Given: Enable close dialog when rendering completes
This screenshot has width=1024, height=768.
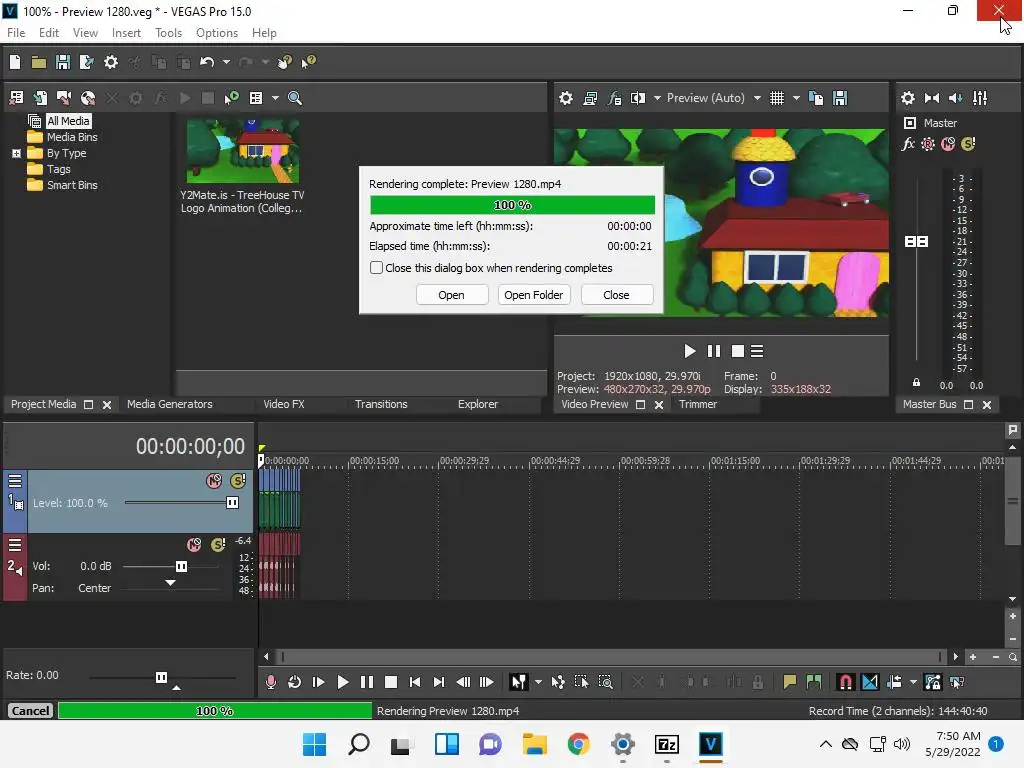Looking at the screenshot, I should (376, 268).
